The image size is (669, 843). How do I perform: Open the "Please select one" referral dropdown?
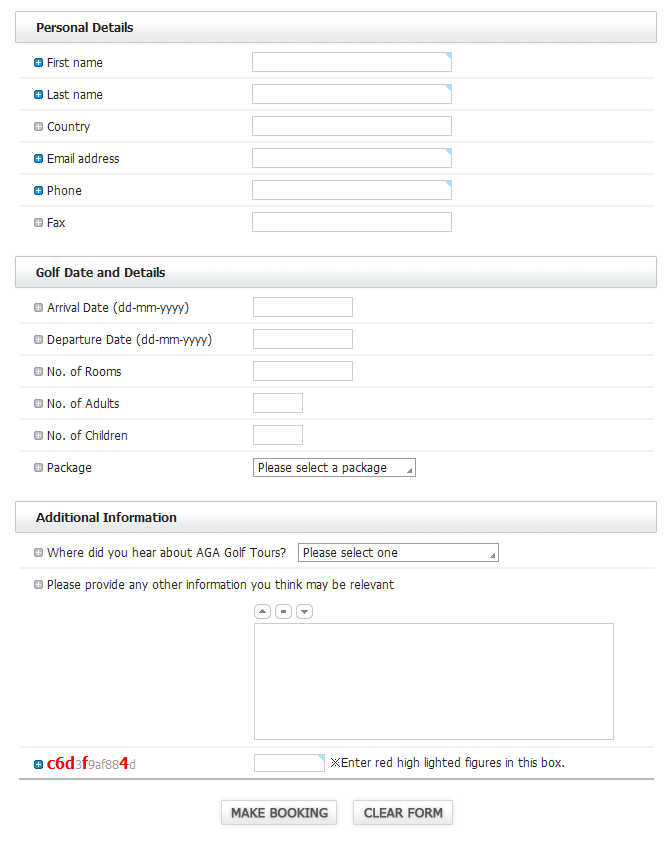(398, 553)
